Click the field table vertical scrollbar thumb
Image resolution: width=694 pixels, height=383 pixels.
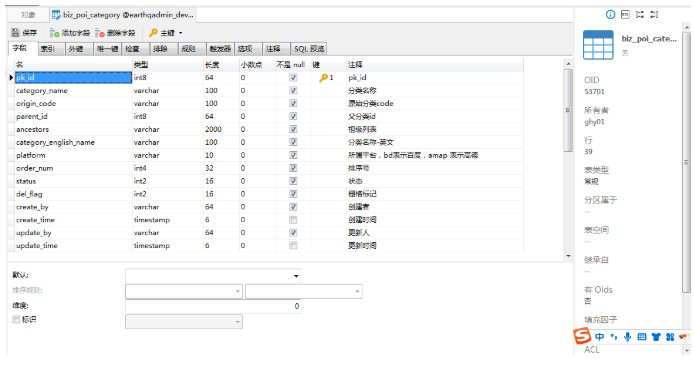click(568, 110)
